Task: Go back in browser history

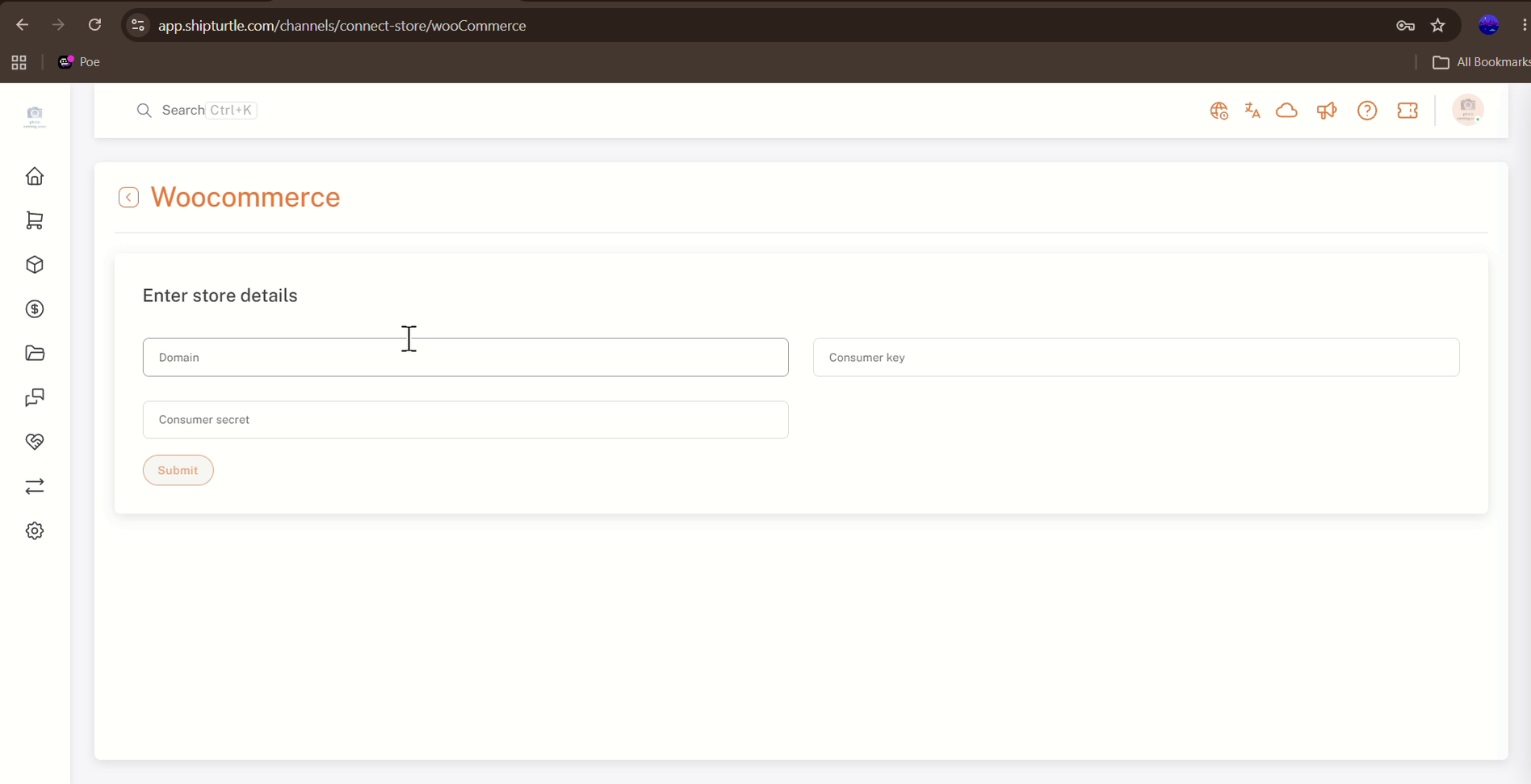Action: click(x=22, y=25)
